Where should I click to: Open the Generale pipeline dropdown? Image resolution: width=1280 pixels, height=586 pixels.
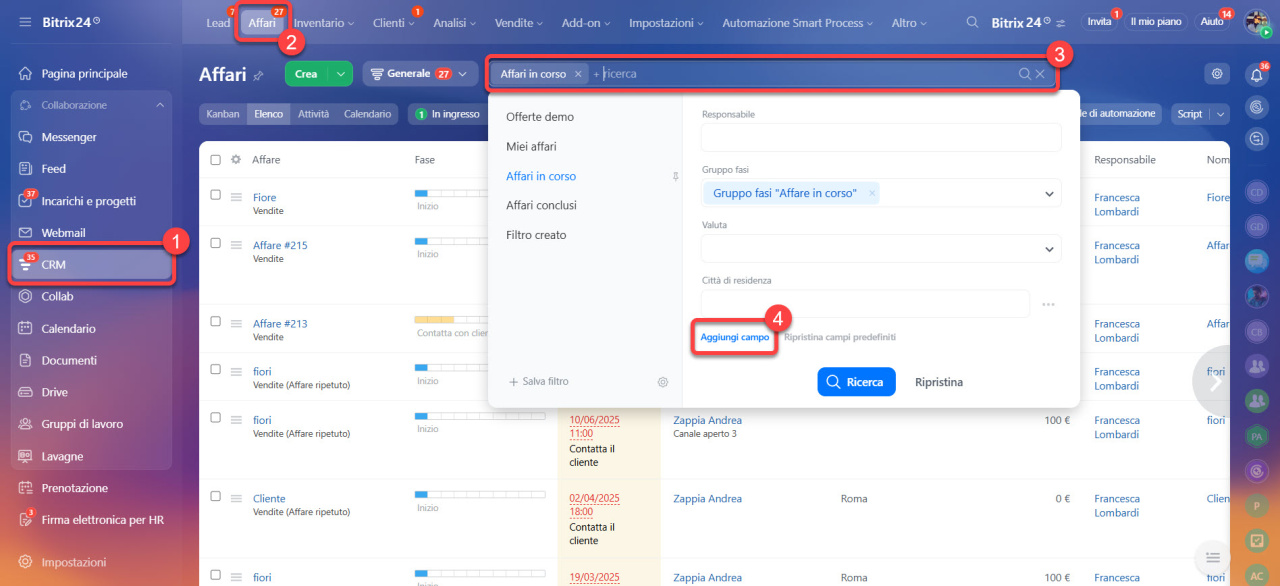pyautogui.click(x=420, y=74)
